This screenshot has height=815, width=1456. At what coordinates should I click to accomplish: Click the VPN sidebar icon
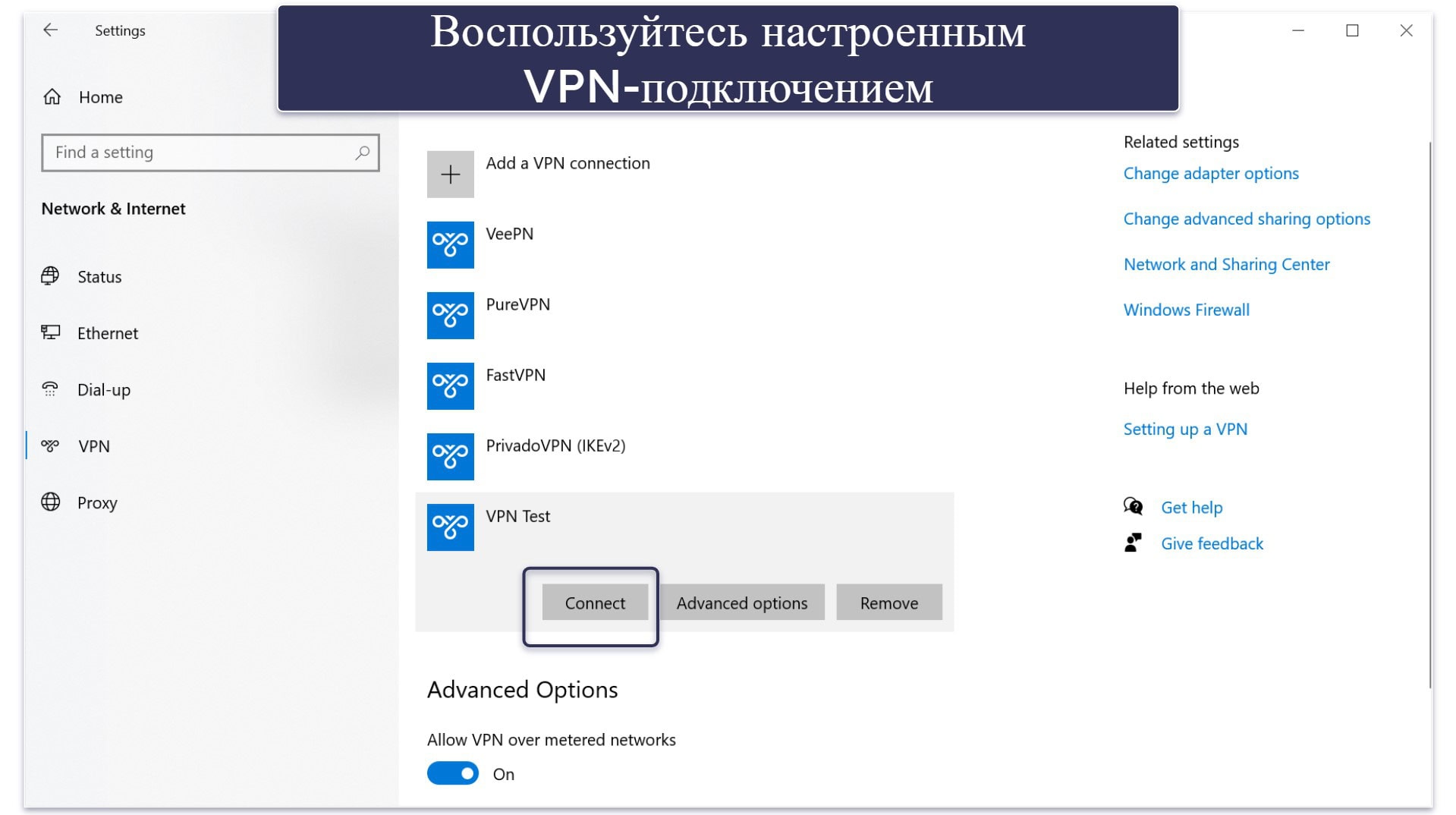click(x=50, y=445)
